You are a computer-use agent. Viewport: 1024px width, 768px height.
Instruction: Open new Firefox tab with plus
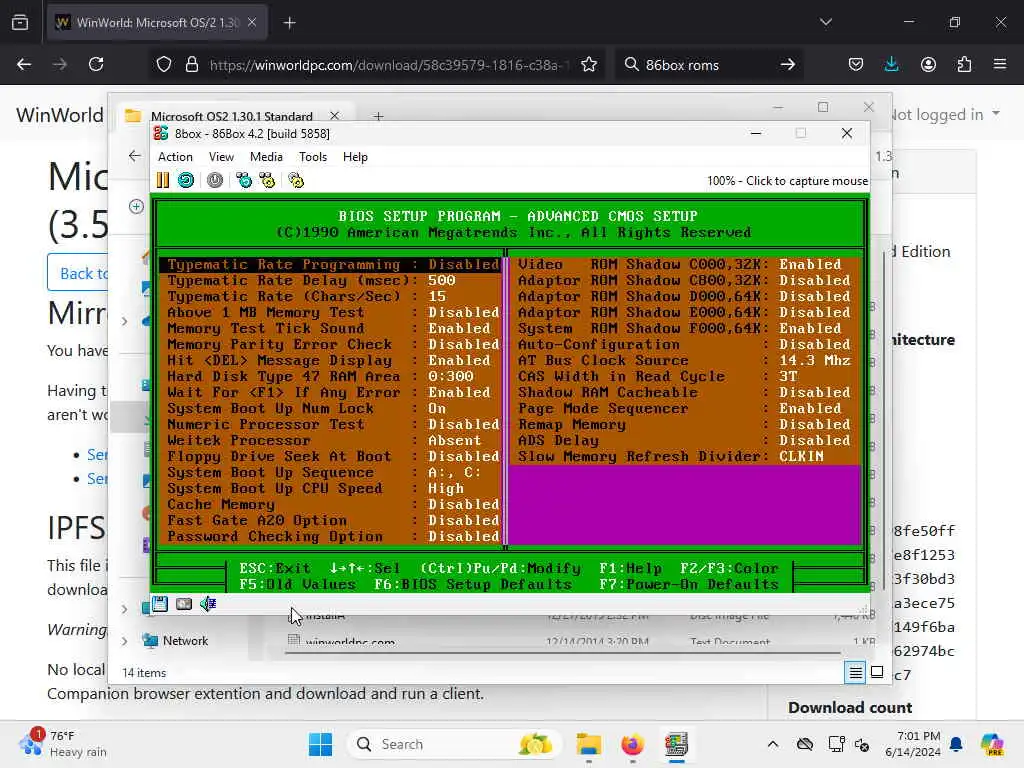pyautogui.click(x=289, y=23)
